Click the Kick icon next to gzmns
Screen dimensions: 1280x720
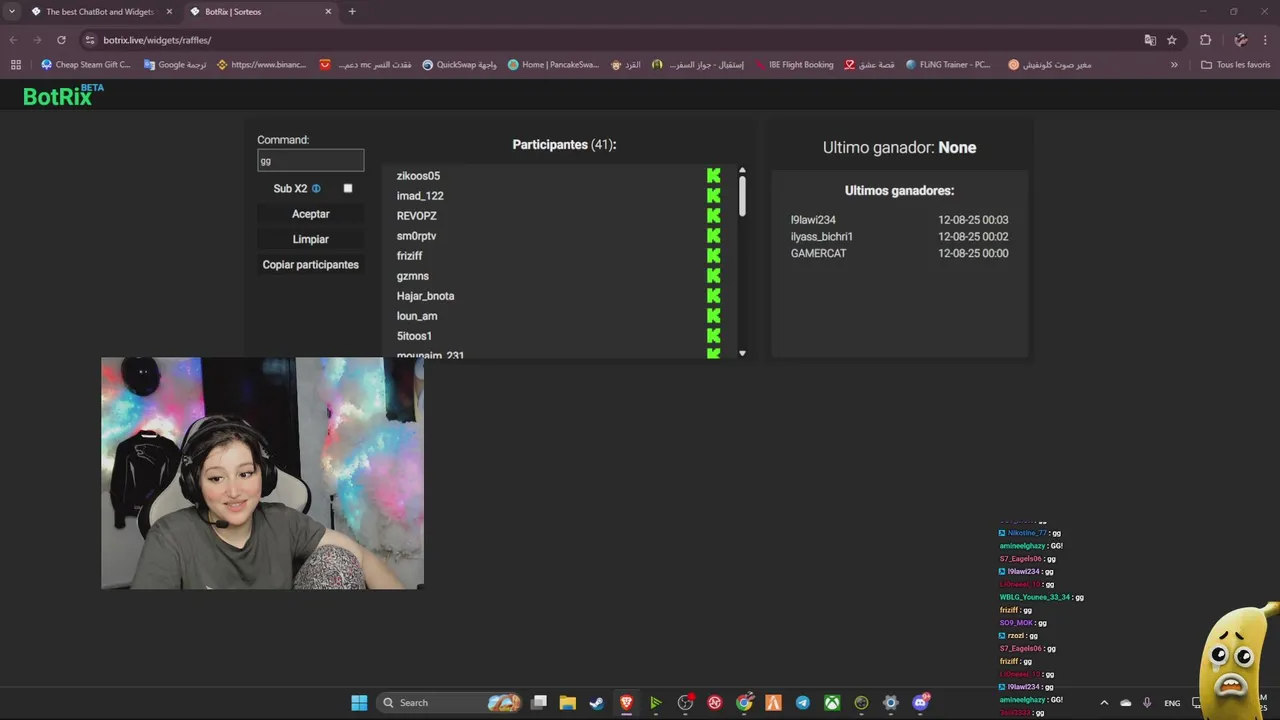coord(713,276)
